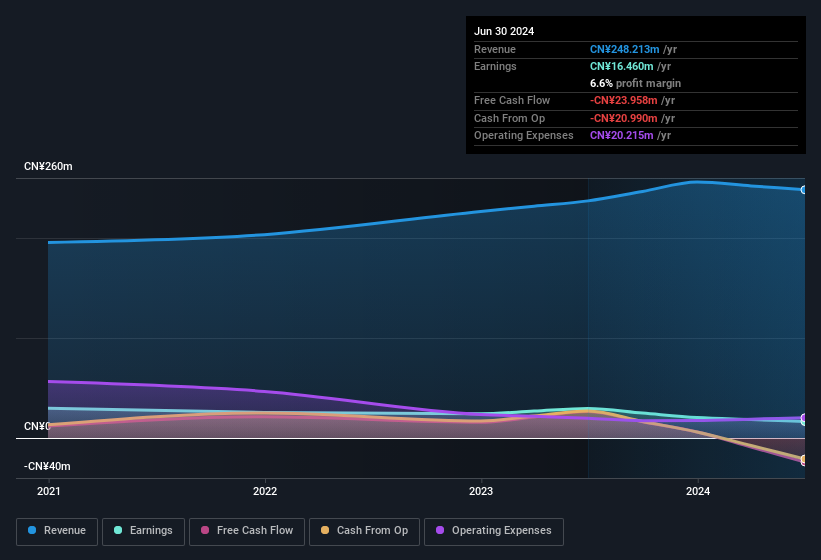Click the 2023 x-axis label
821x560 pixels.
point(481,491)
